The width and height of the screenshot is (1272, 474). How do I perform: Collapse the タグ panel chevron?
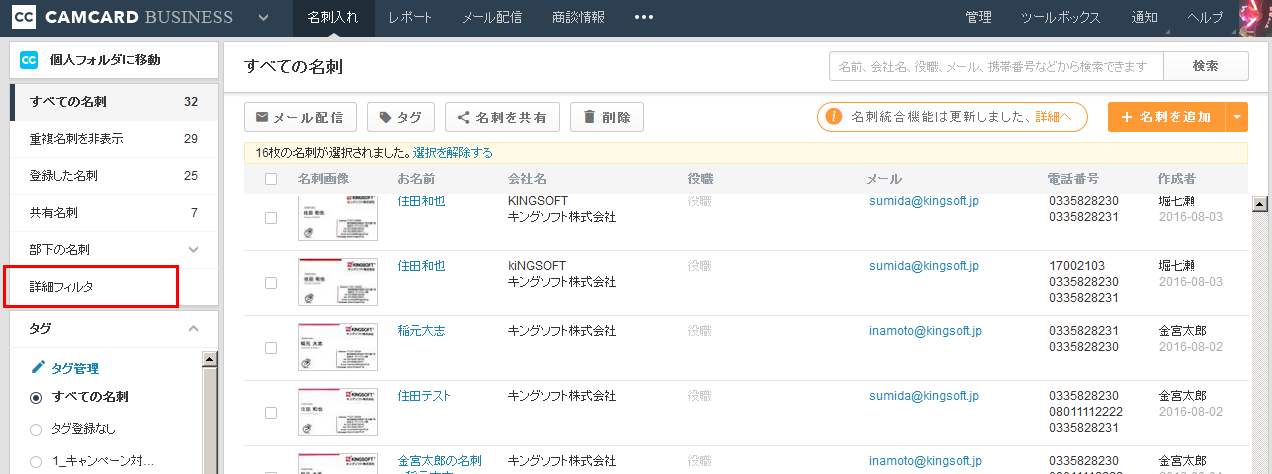coord(193,328)
